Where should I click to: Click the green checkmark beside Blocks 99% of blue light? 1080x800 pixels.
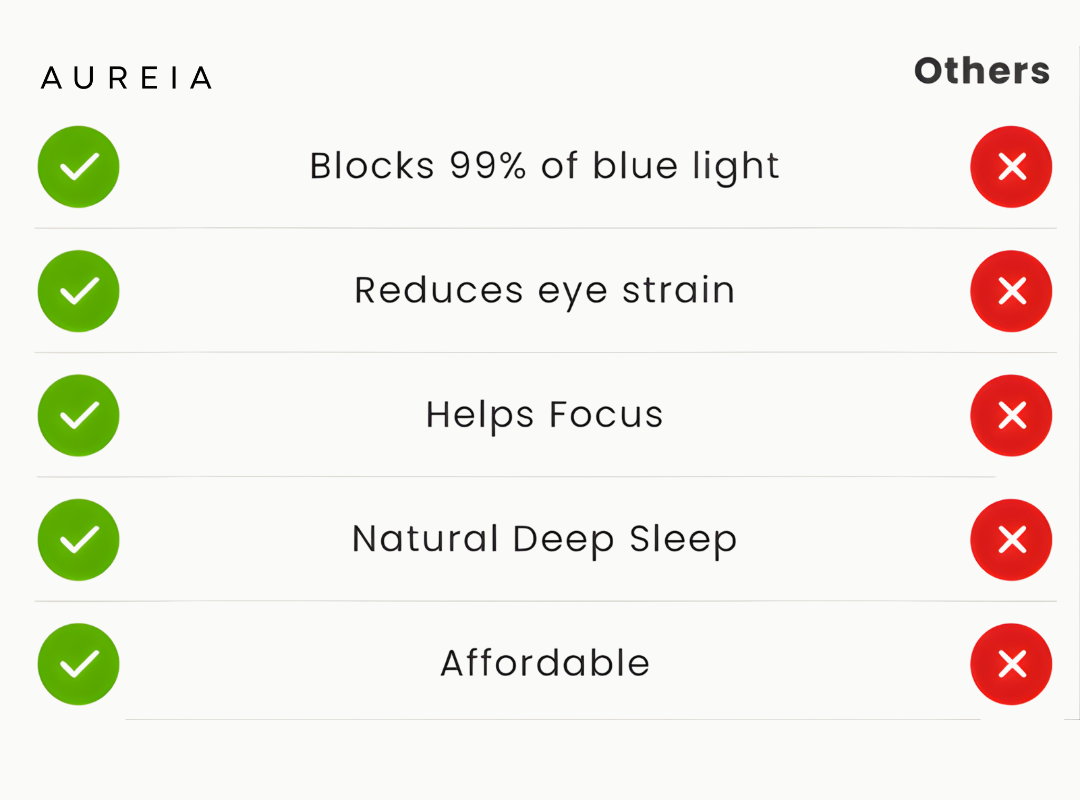(x=78, y=167)
